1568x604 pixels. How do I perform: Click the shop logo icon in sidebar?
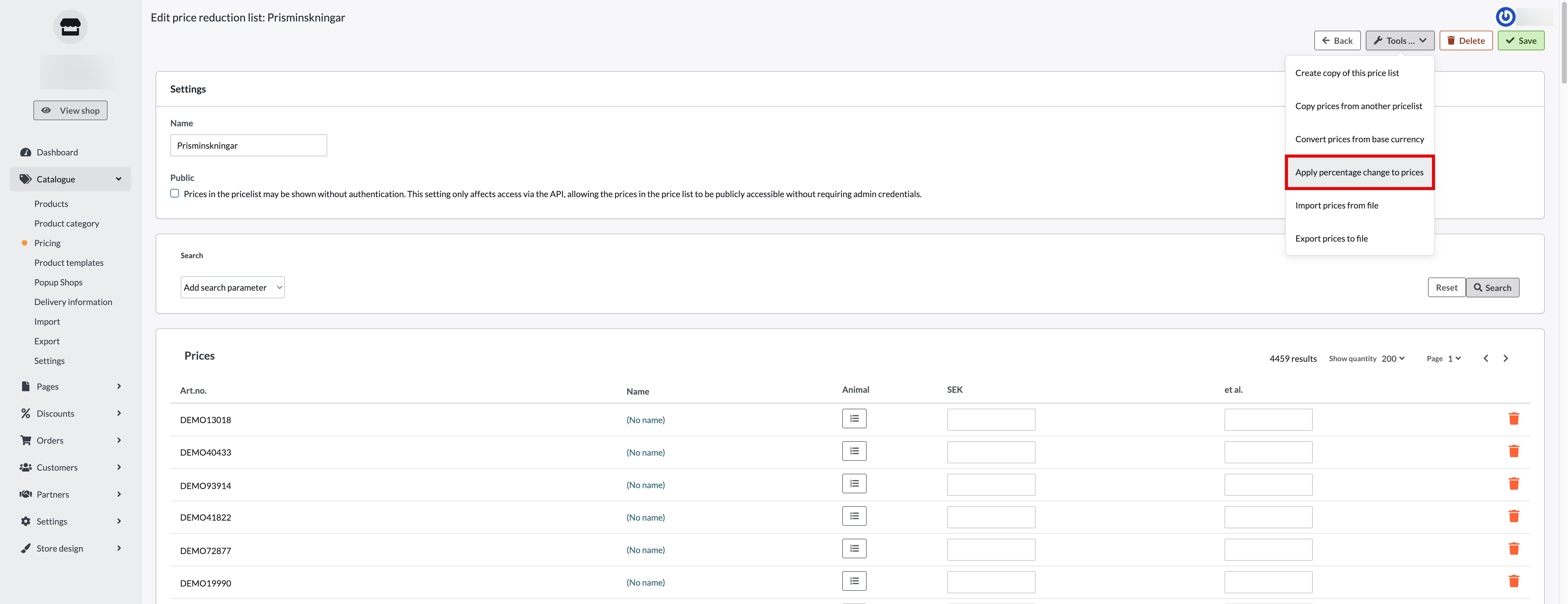point(70,27)
